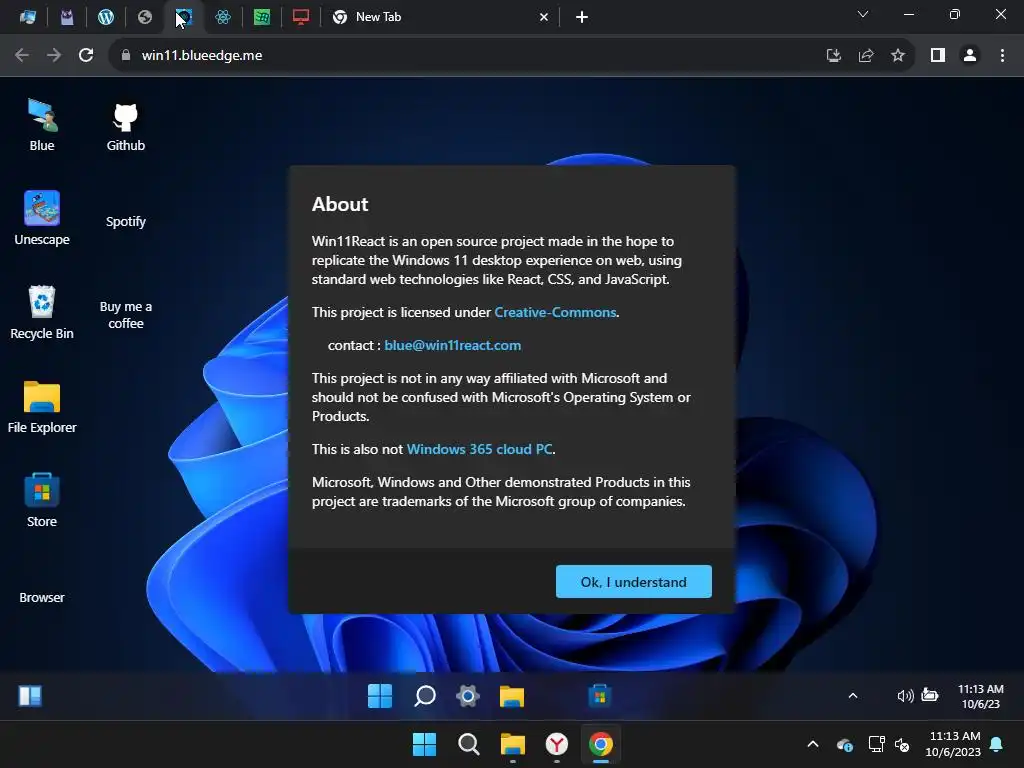Viewport: 1024px width, 768px height.
Task: Open the Browser desktop shortcut
Action: [42, 597]
